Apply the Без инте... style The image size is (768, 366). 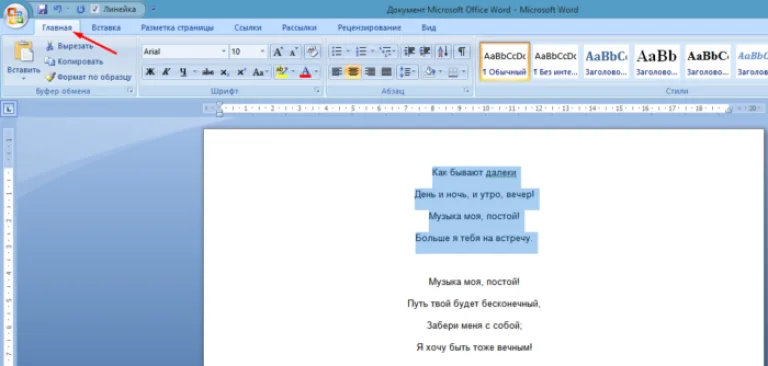[555, 61]
